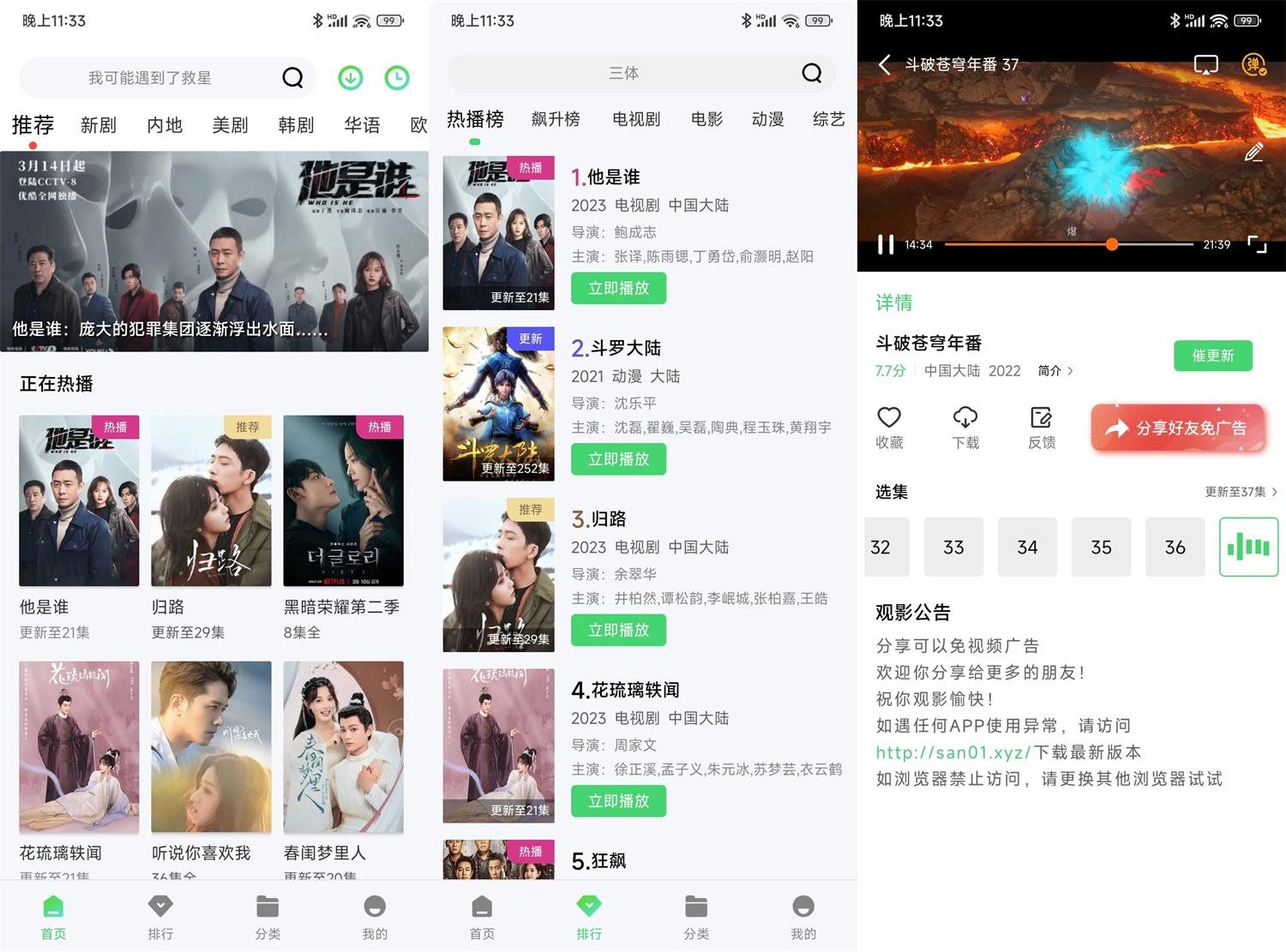Open the 黑暗荣耀第二季 poster thumbnail
Viewport: 1286px width, 952px height.
pos(343,501)
